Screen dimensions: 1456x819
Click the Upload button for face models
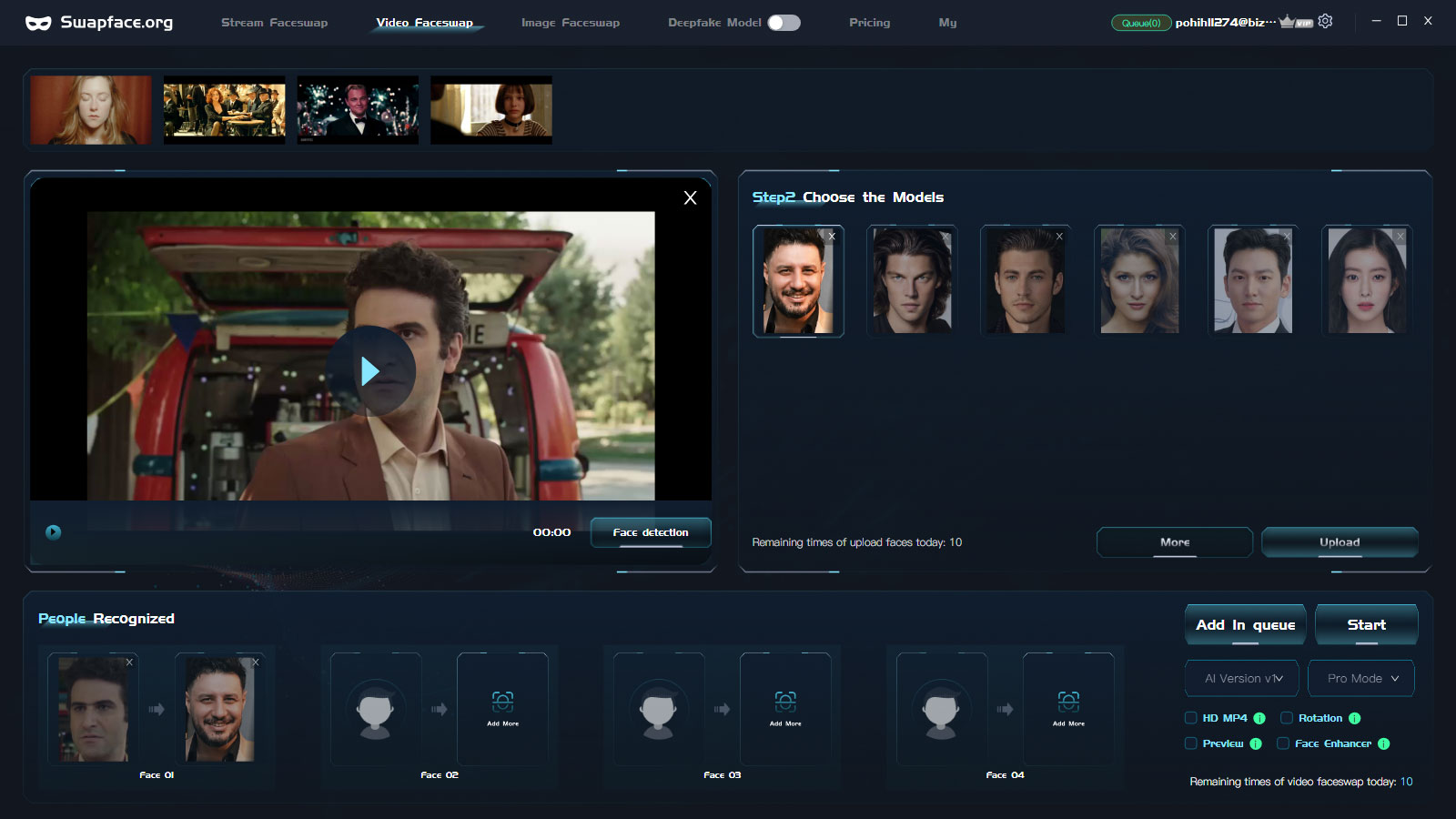tap(1340, 541)
